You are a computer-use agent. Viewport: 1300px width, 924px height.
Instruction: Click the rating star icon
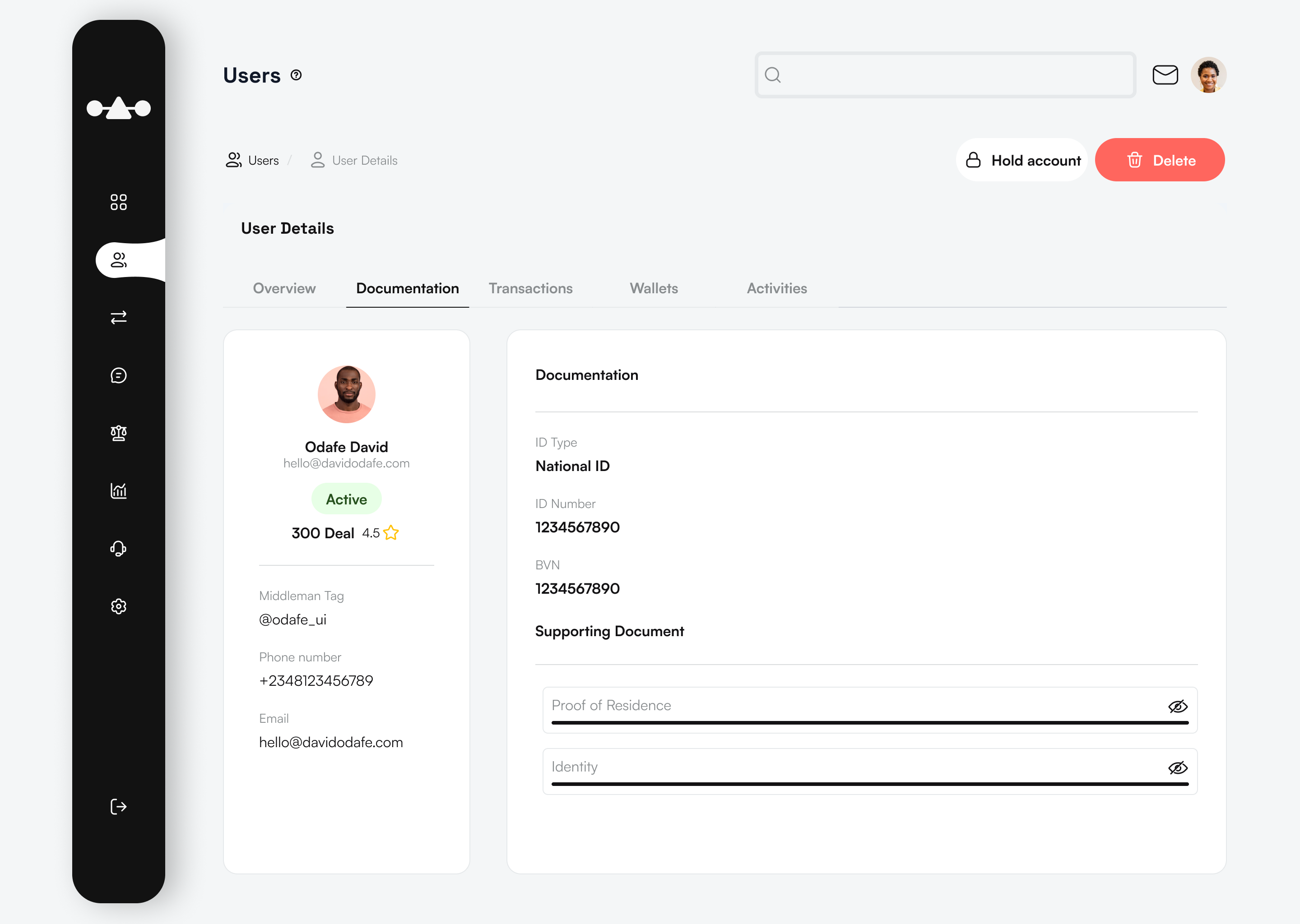click(391, 532)
